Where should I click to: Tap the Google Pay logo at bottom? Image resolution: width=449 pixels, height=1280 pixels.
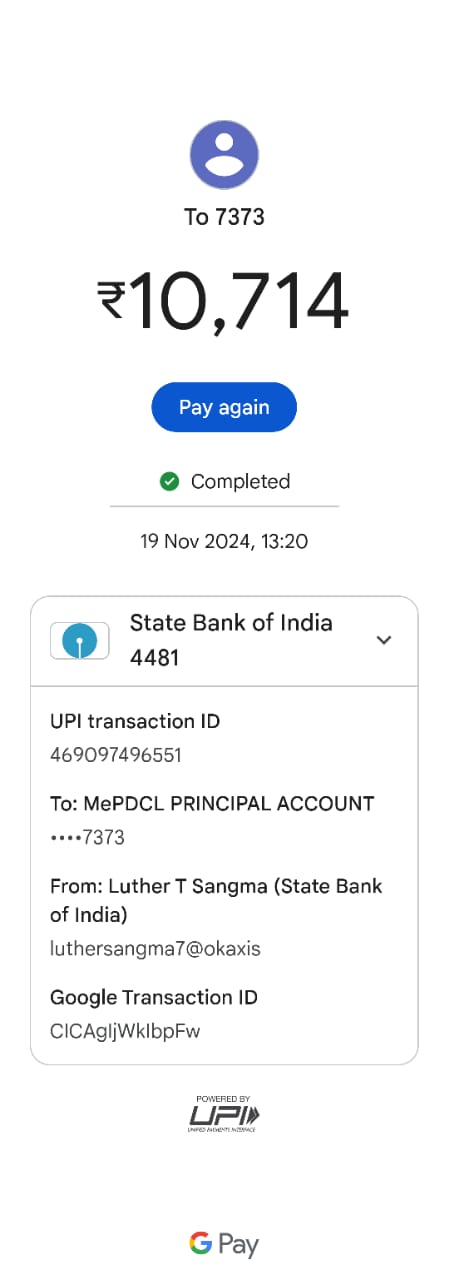224,1244
